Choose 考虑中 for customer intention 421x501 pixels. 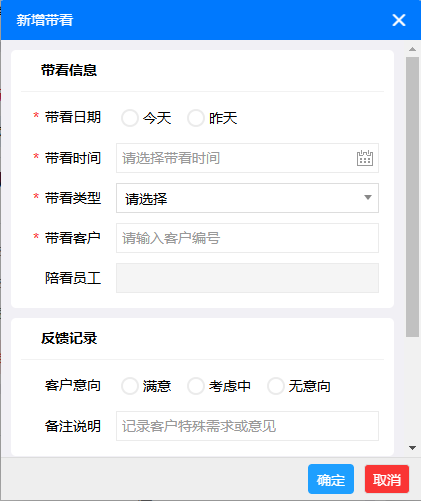[196, 386]
